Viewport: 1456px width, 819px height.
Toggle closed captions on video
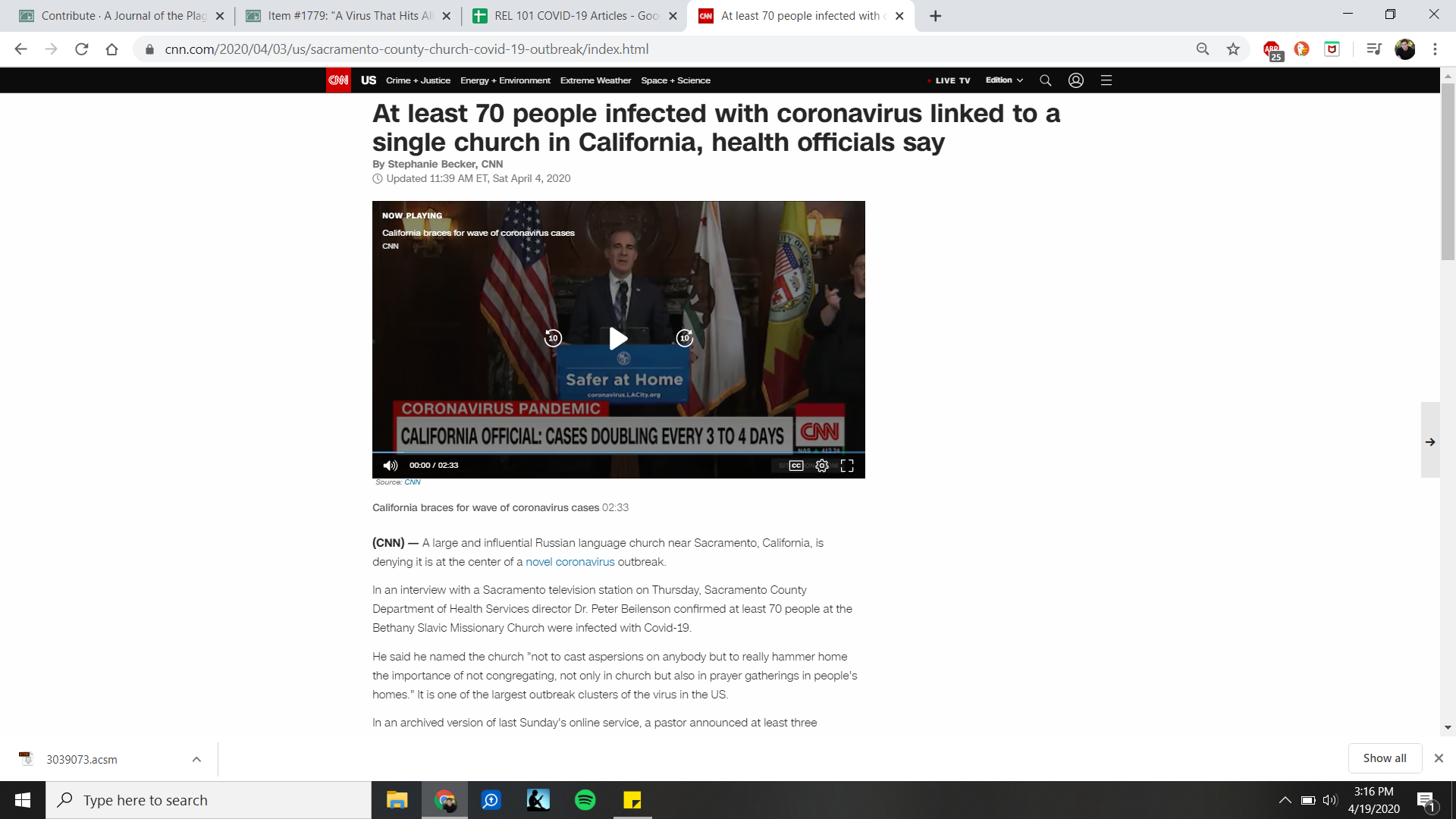click(x=796, y=466)
